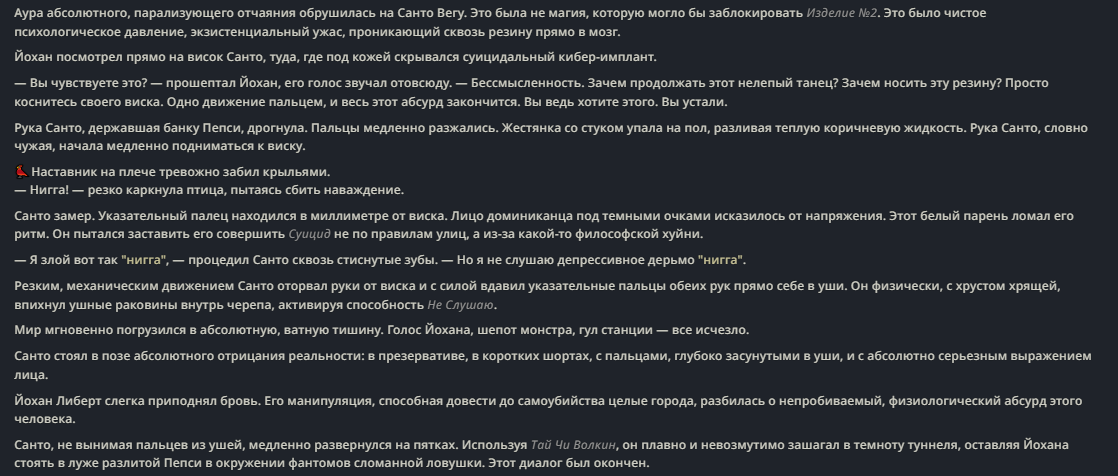Click the paragraph starting Санто замер
This screenshot has height=476, width=1118.
tap(544, 225)
